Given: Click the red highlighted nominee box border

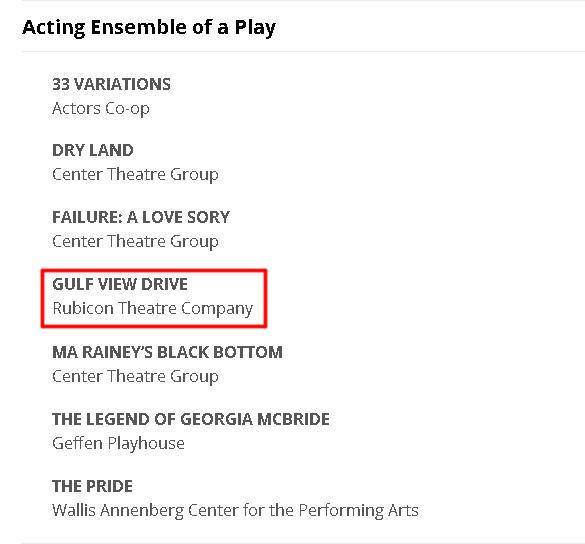Looking at the screenshot, I should pos(154,271).
